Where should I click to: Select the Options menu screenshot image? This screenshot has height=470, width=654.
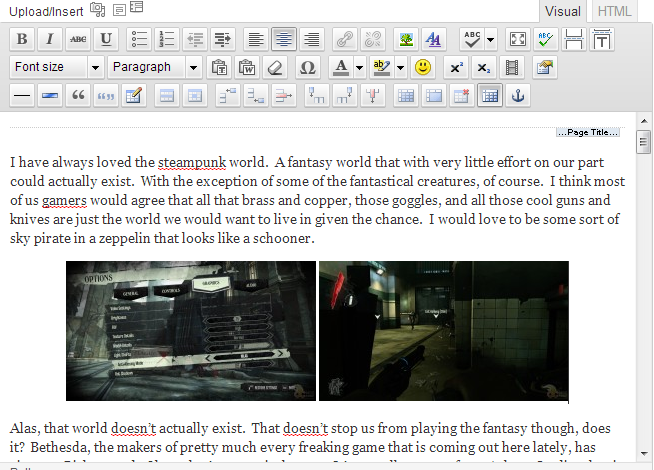click(x=191, y=331)
